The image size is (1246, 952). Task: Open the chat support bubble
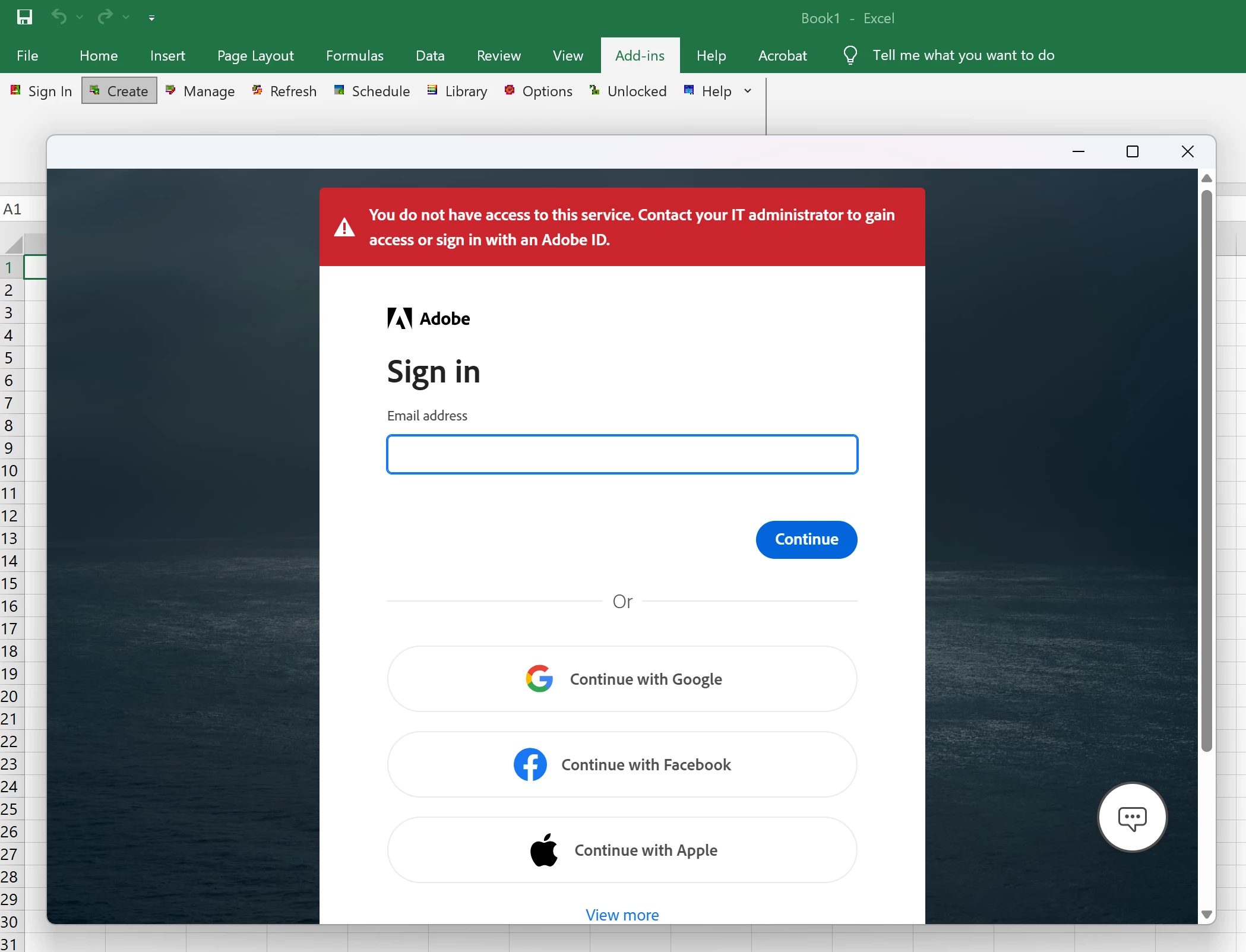[1132, 818]
